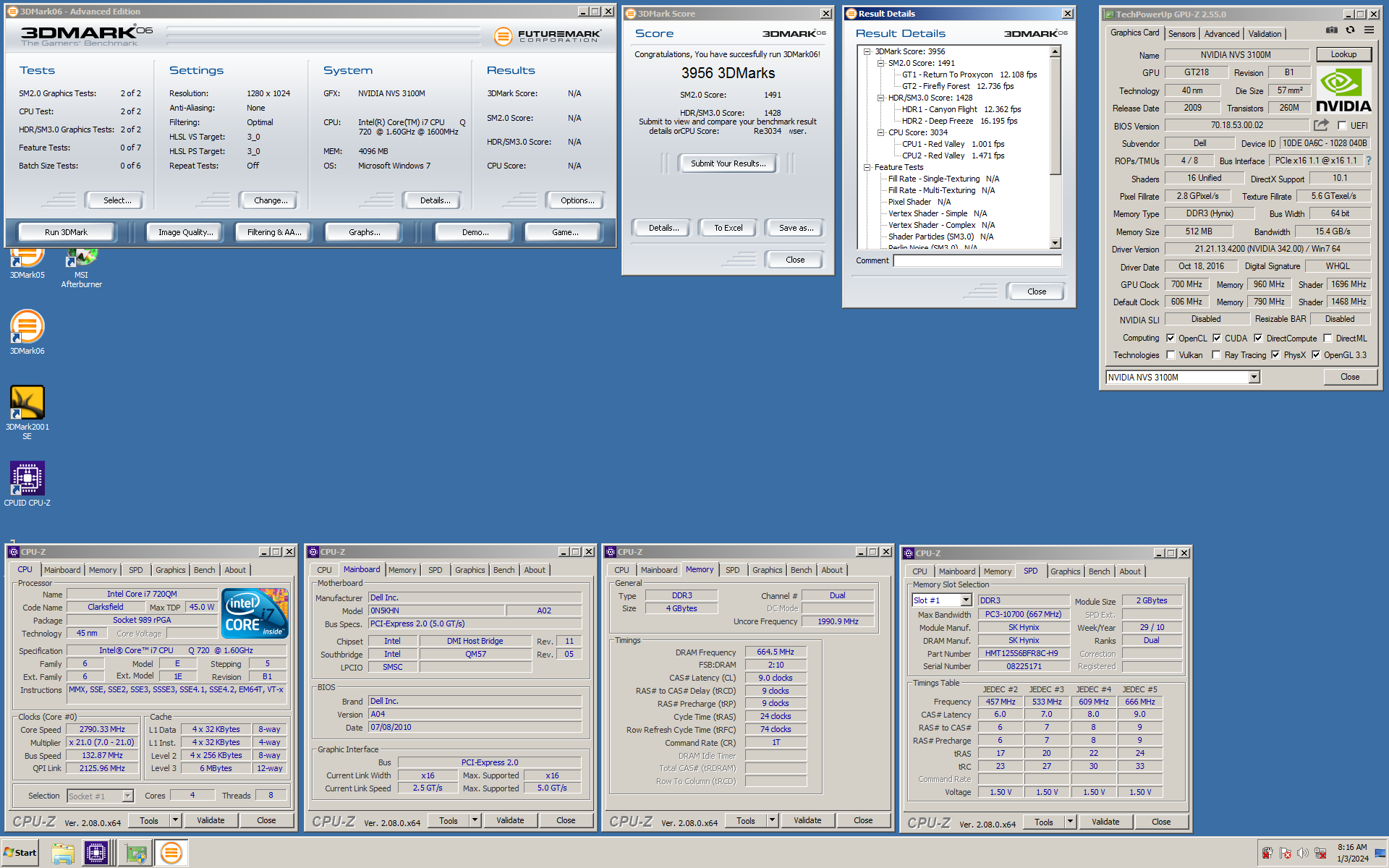Click the Action Center flag icon in tray

(x=1286, y=854)
